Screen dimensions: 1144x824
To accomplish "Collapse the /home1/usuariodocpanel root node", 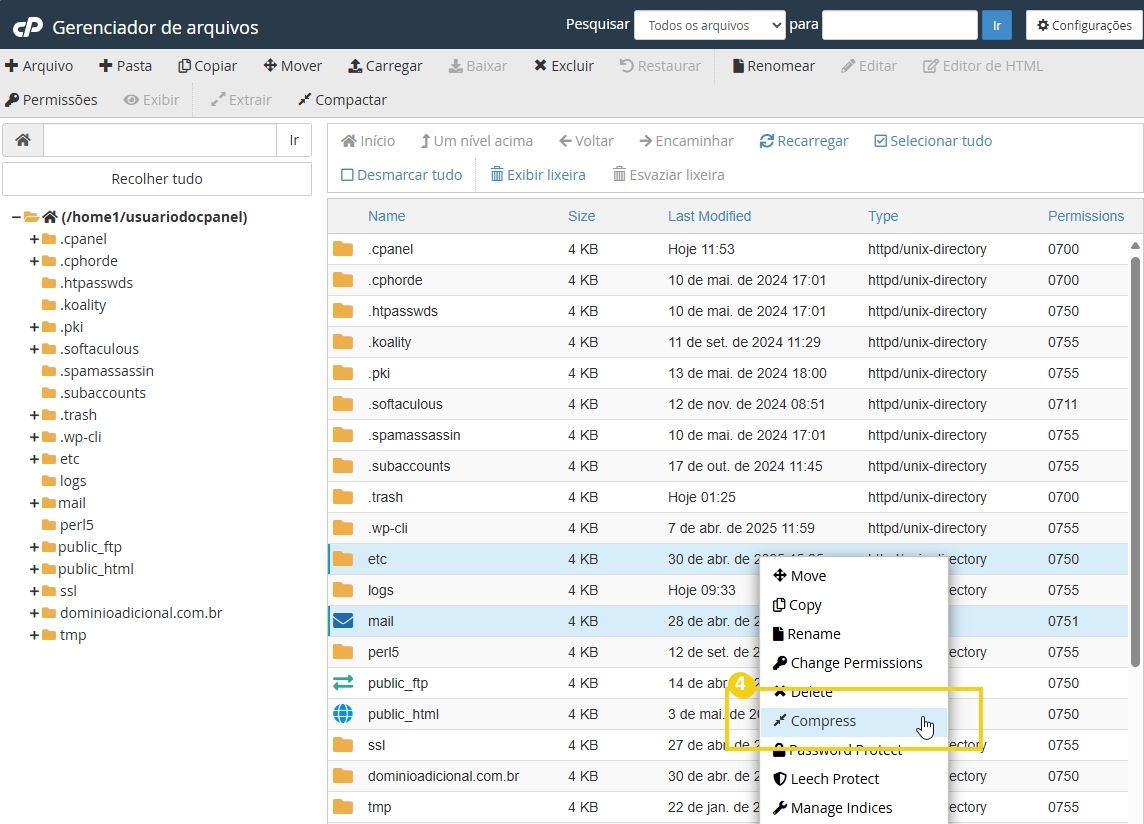I will [x=16, y=217].
